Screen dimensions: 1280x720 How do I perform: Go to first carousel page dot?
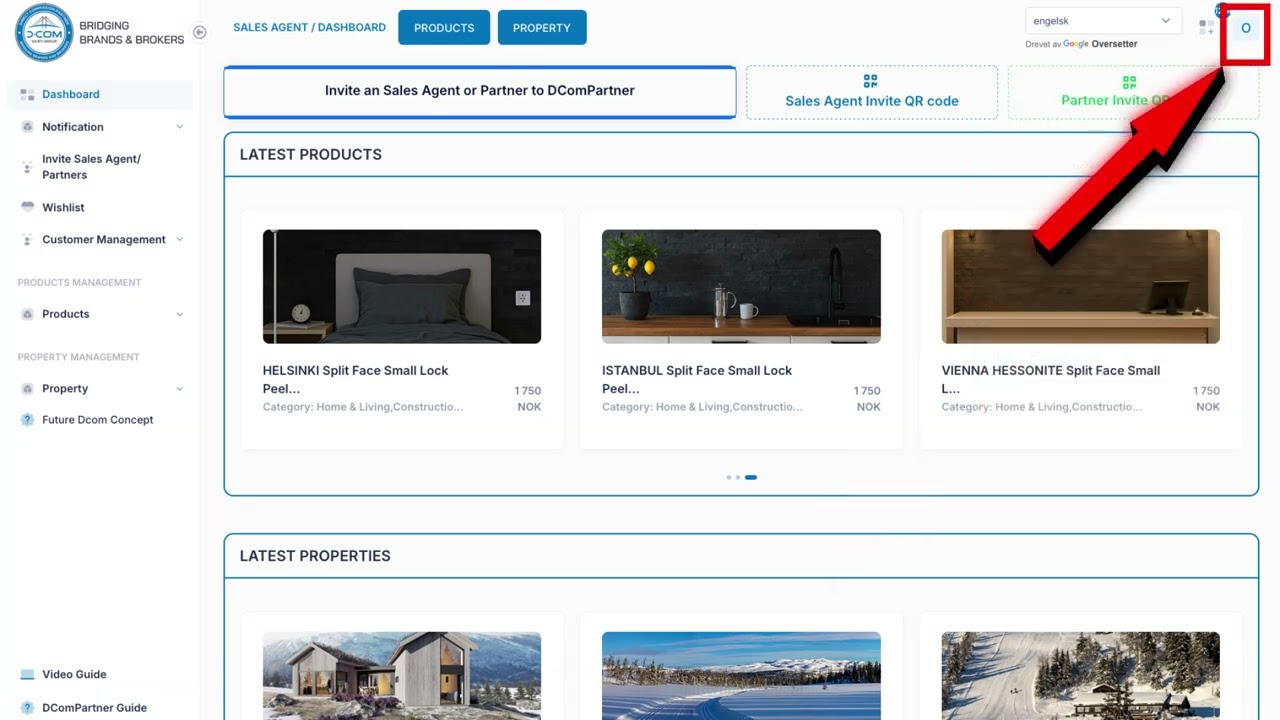[728, 477]
